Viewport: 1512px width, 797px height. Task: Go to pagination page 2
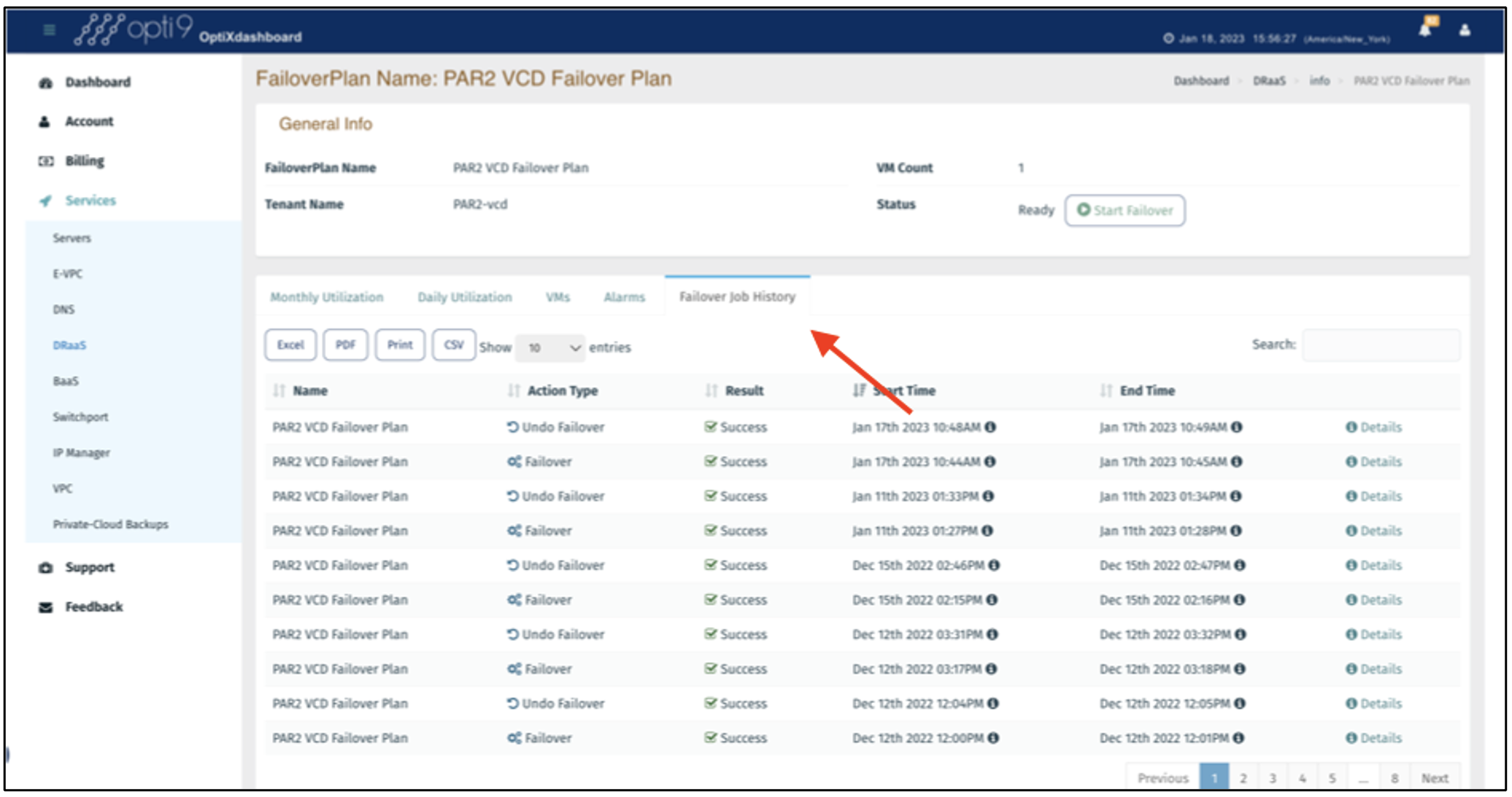(1243, 778)
